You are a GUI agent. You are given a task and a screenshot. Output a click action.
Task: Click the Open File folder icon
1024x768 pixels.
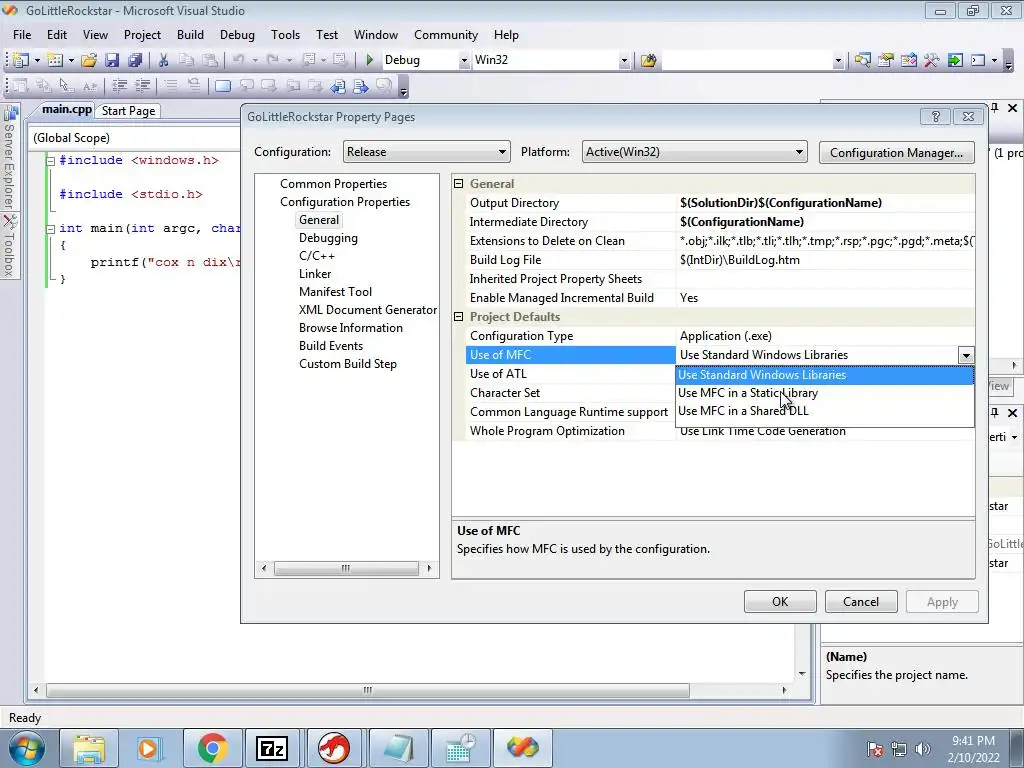pos(89,60)
